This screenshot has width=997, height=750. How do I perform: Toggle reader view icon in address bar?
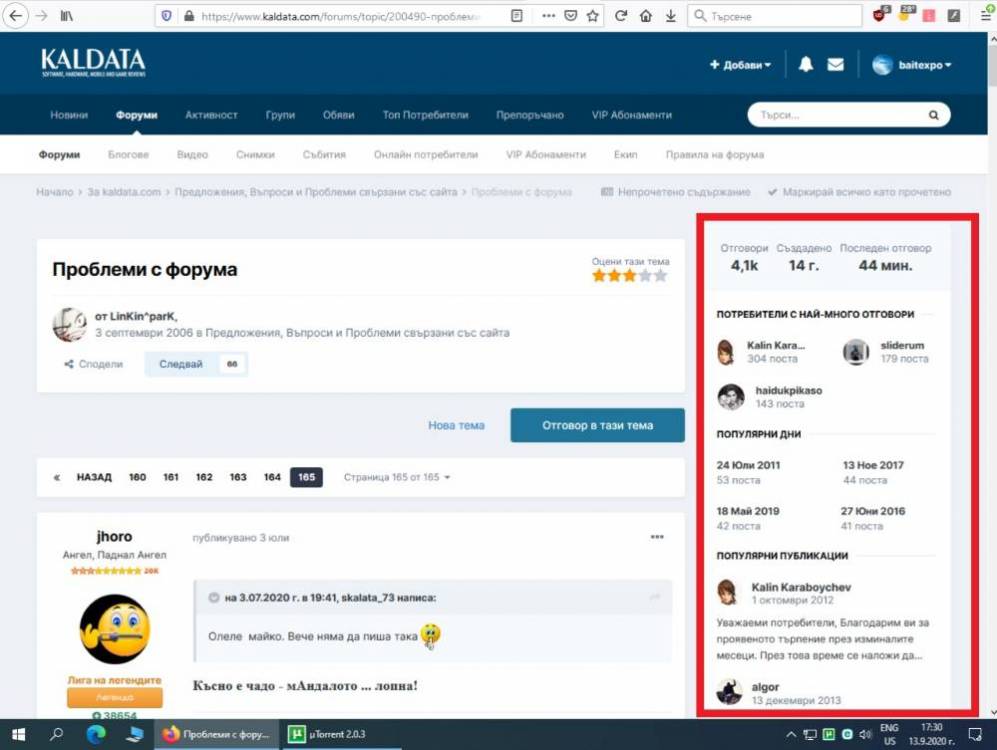click(517, 16)
